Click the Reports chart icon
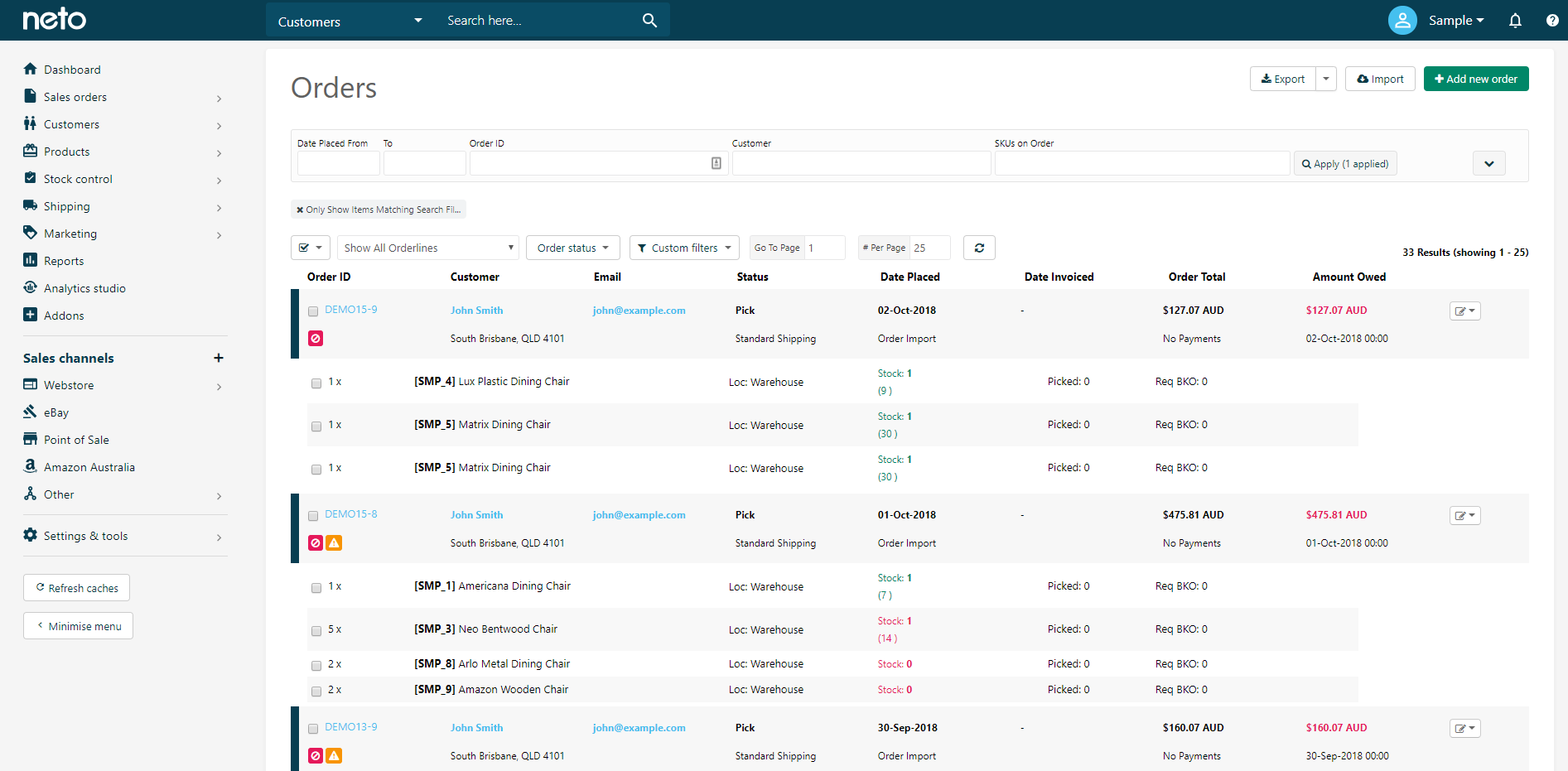 [x=31, y=260]
